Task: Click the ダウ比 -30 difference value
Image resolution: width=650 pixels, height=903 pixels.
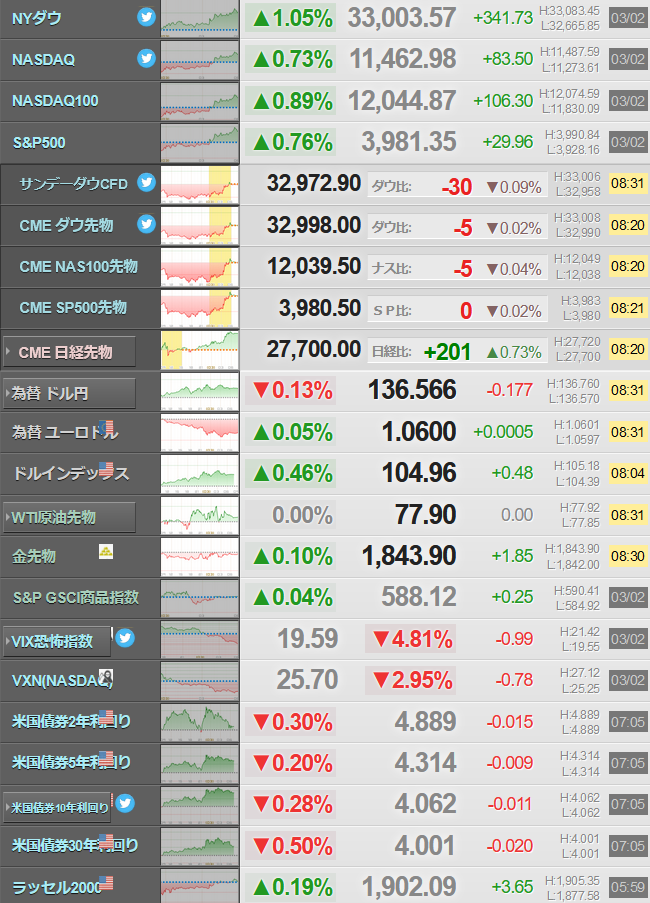Action: tap(457, 187)
